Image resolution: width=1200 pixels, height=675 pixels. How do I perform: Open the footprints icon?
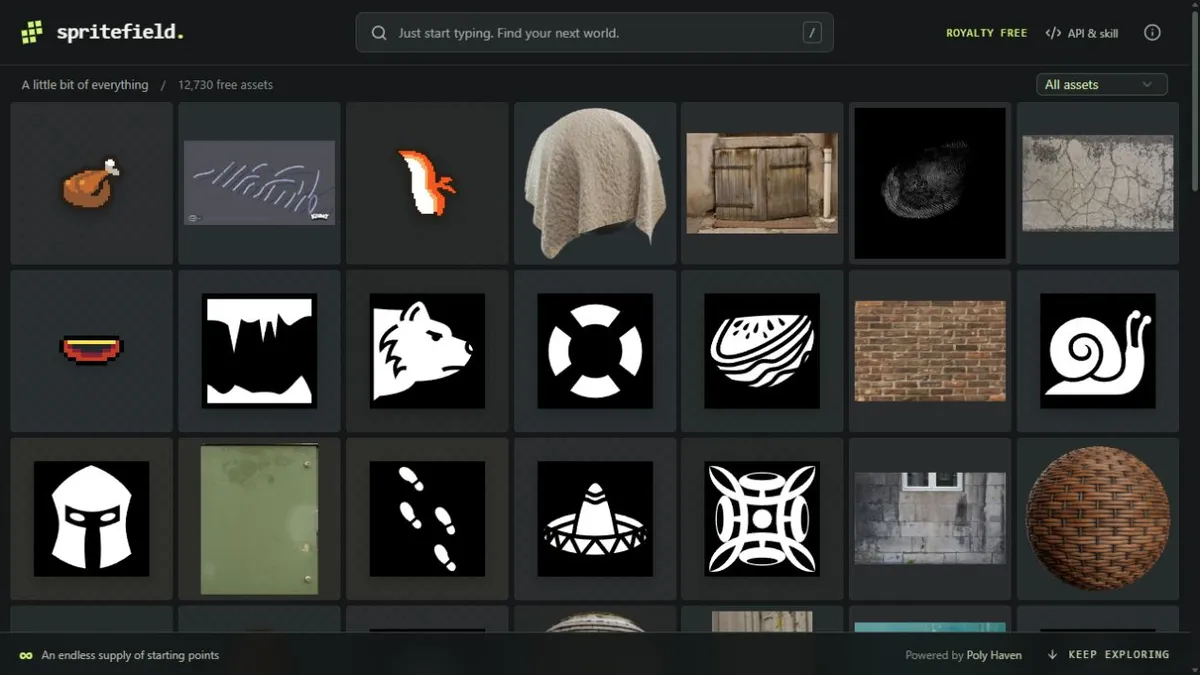pos(427,518)
